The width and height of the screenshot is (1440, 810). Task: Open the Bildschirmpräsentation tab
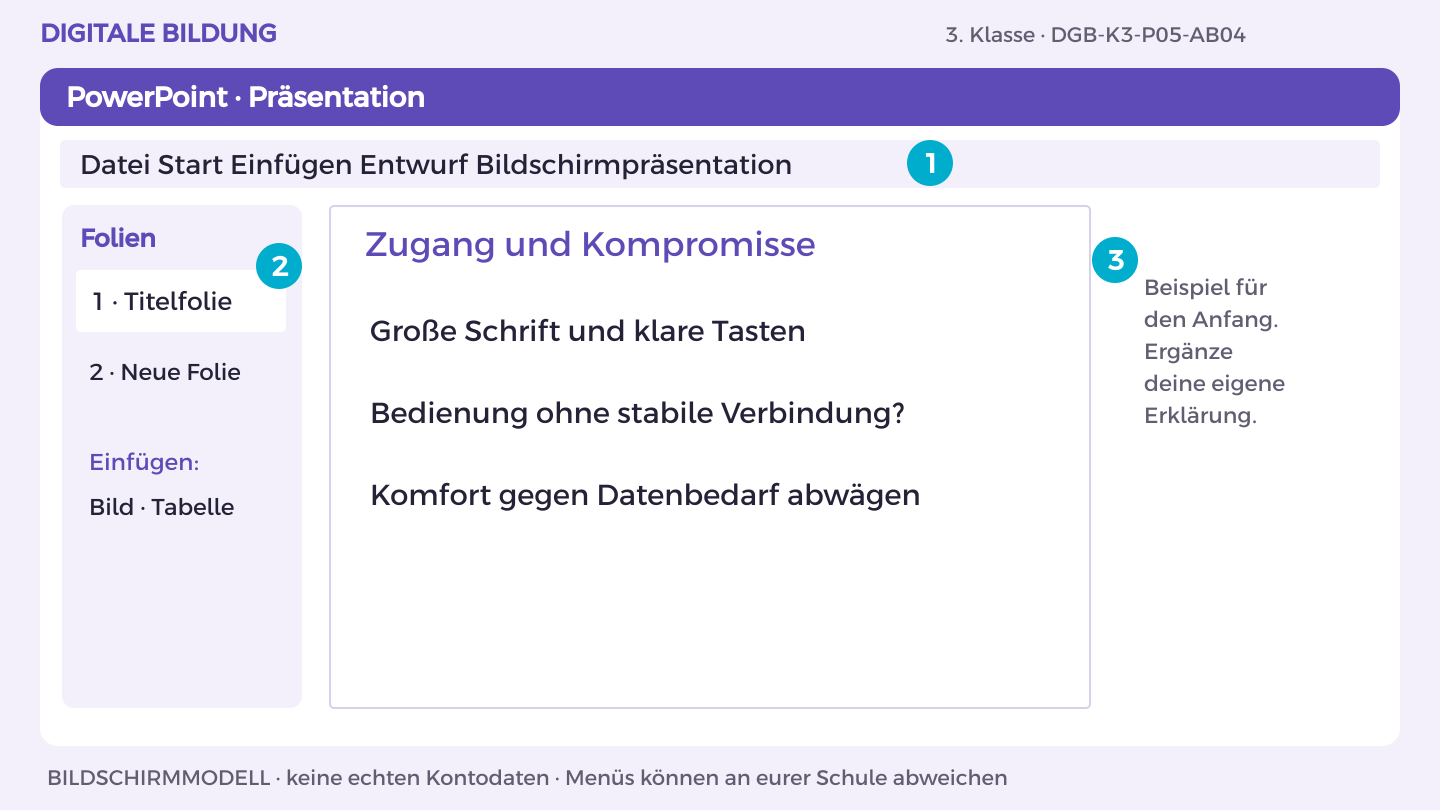[x=634, y=165]
